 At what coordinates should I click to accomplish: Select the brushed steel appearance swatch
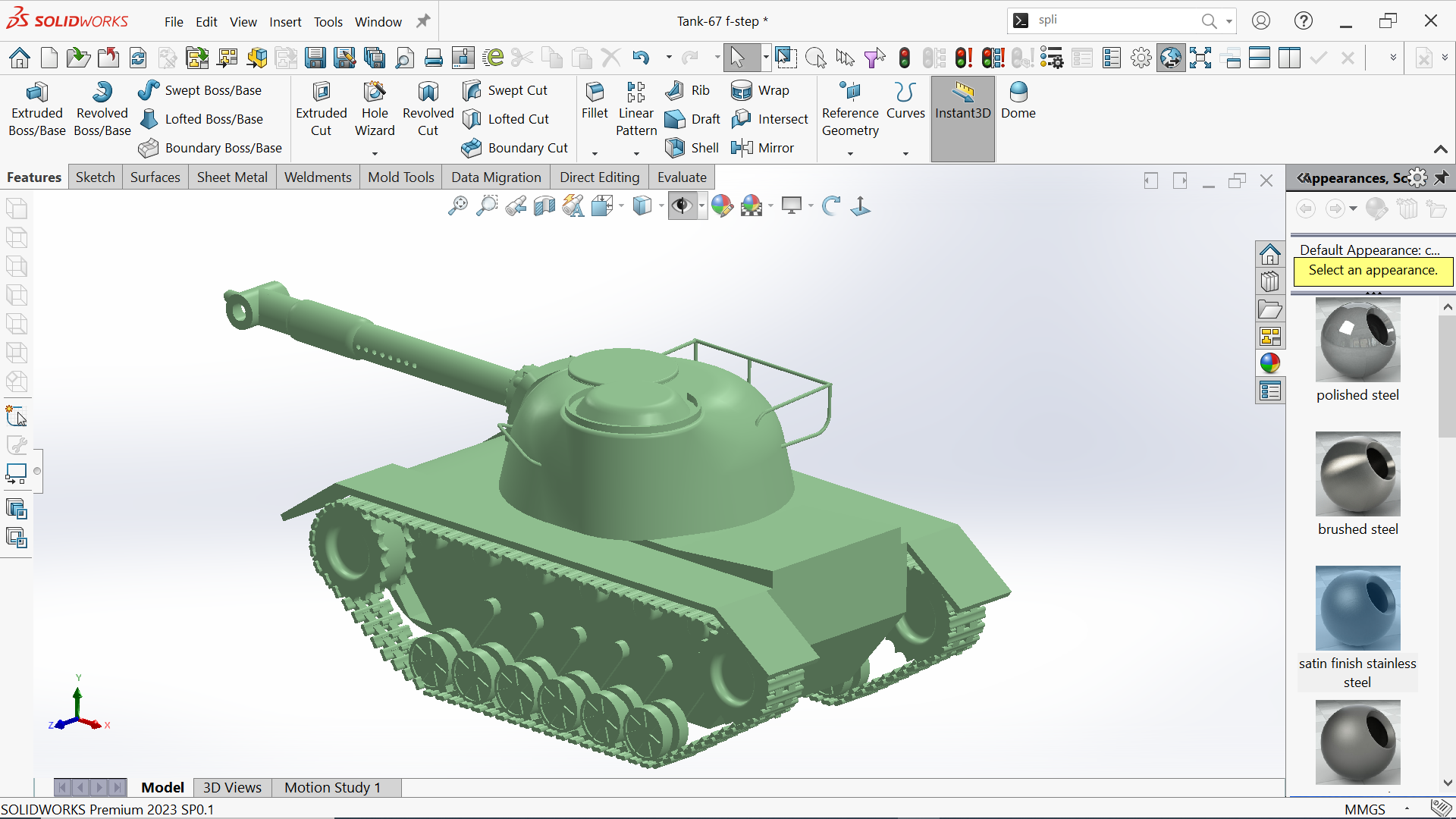1357,475
